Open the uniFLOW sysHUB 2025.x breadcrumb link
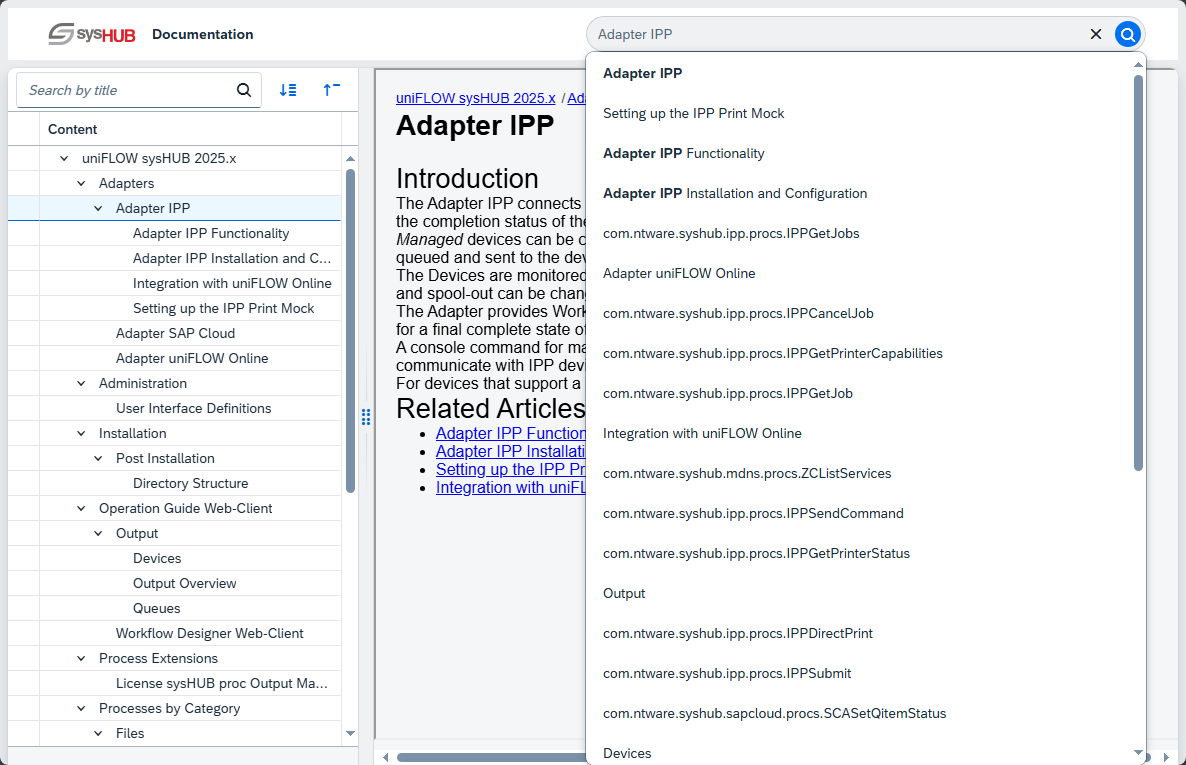Screen dimensions: 1186x765 coord(476,98)
